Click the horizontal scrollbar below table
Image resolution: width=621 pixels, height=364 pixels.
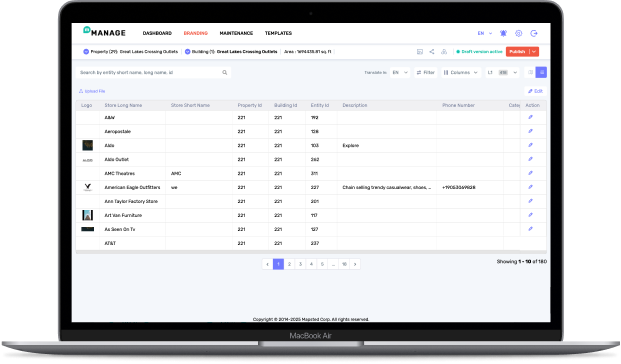click(311, 252)
